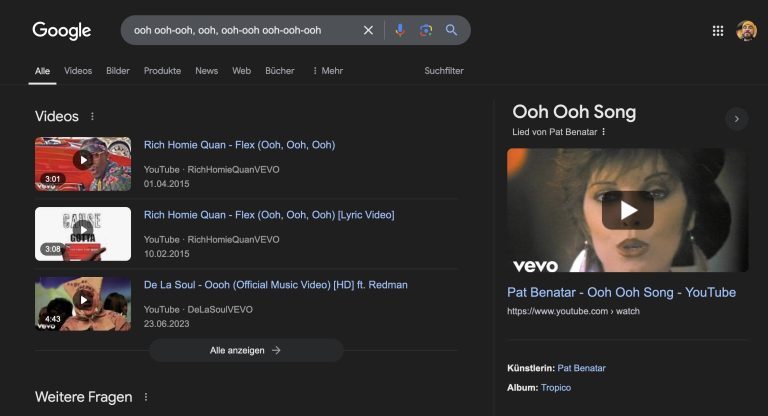Open the Suchfilter options
768x416 pixels.
(x=444, y=71)
